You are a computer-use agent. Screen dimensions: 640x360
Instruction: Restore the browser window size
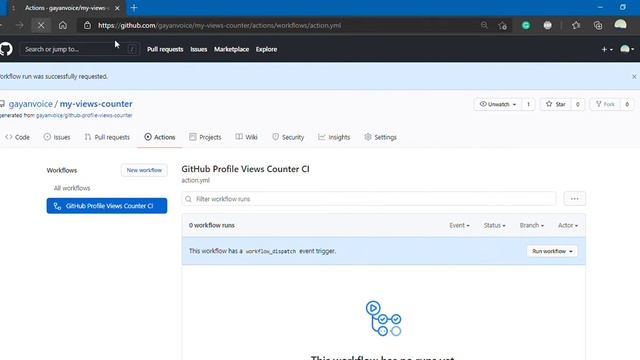(x=622, y=7)
